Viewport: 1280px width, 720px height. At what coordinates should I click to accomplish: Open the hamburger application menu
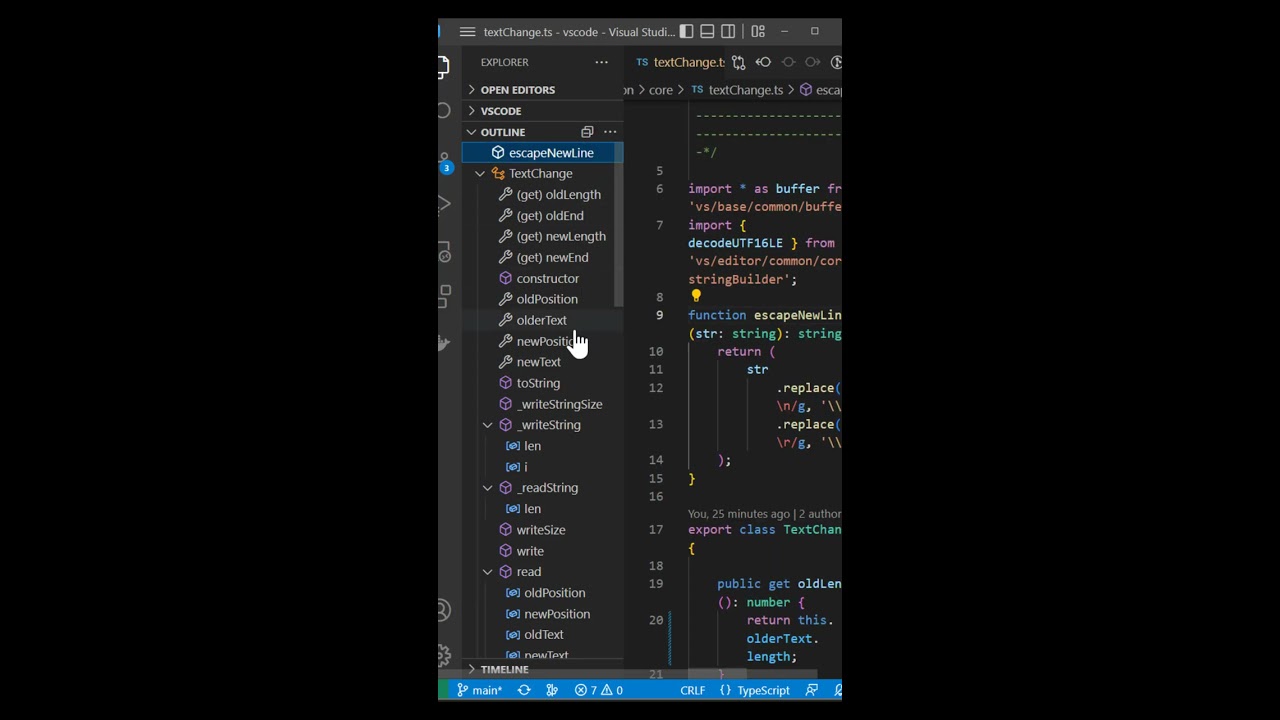coord(467,32)
